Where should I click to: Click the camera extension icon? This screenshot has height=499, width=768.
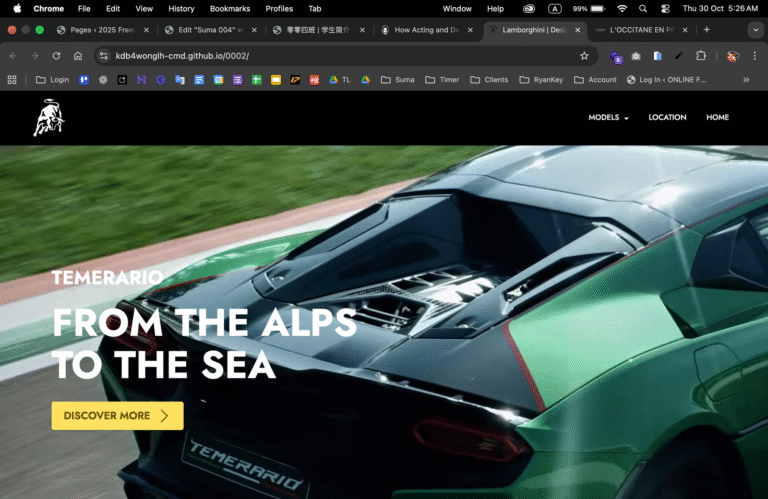[x=636, y=56]
